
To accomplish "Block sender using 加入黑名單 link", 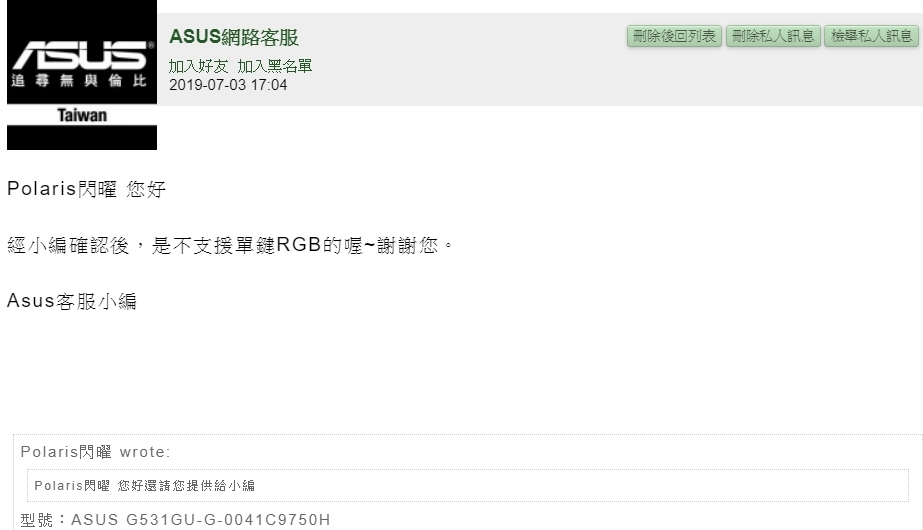I will point(274,66).
